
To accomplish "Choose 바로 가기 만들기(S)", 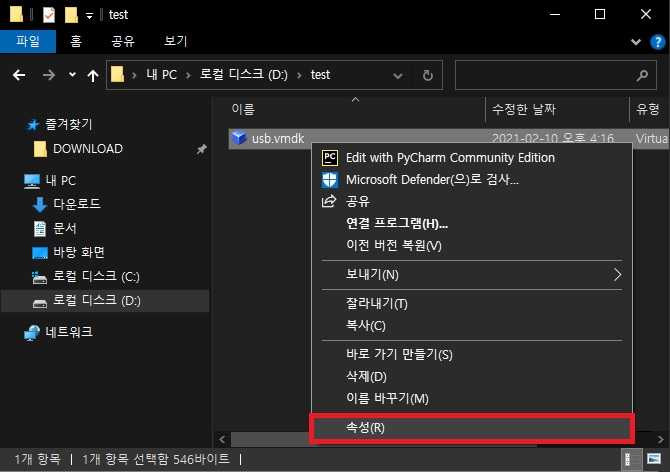I will pos(472,355).
